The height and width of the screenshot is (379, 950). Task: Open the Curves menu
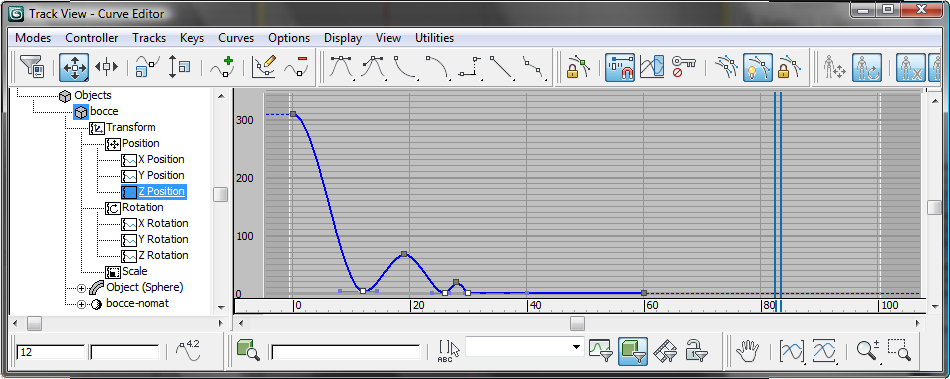click(x=236, y=38)
